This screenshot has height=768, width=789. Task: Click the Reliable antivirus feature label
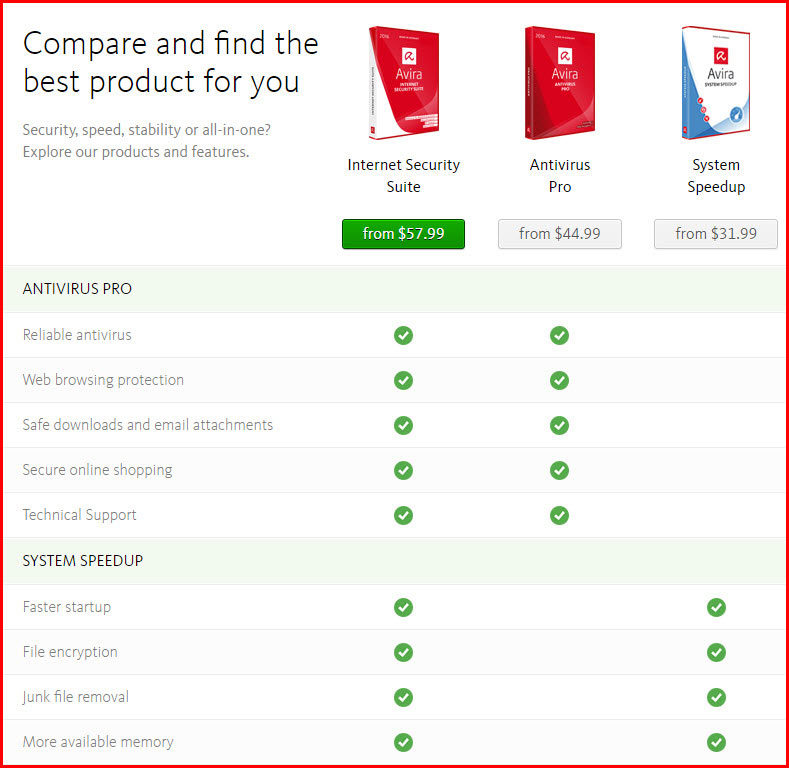[77, 335]
